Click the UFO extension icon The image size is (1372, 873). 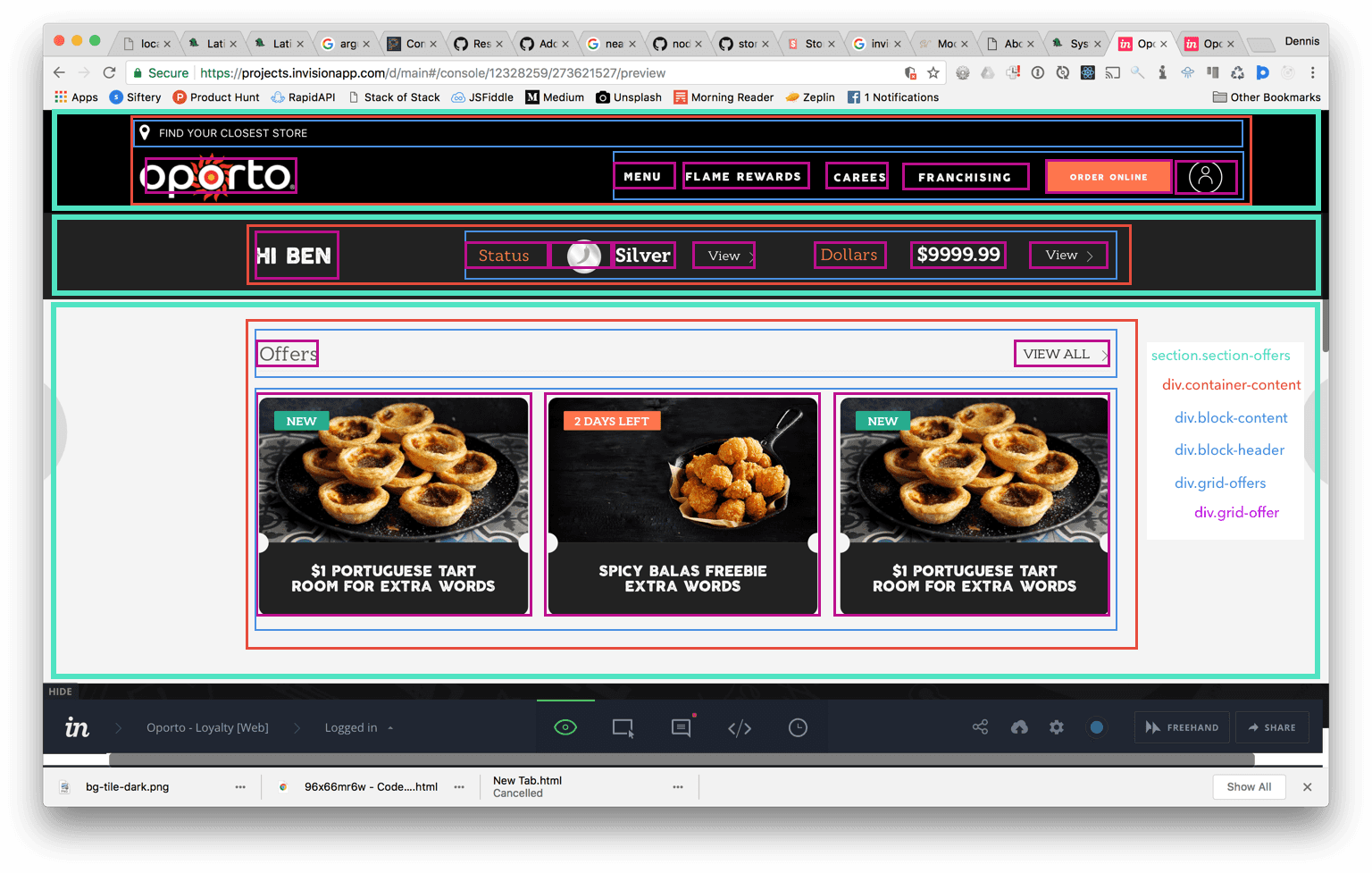point(1188,72)
